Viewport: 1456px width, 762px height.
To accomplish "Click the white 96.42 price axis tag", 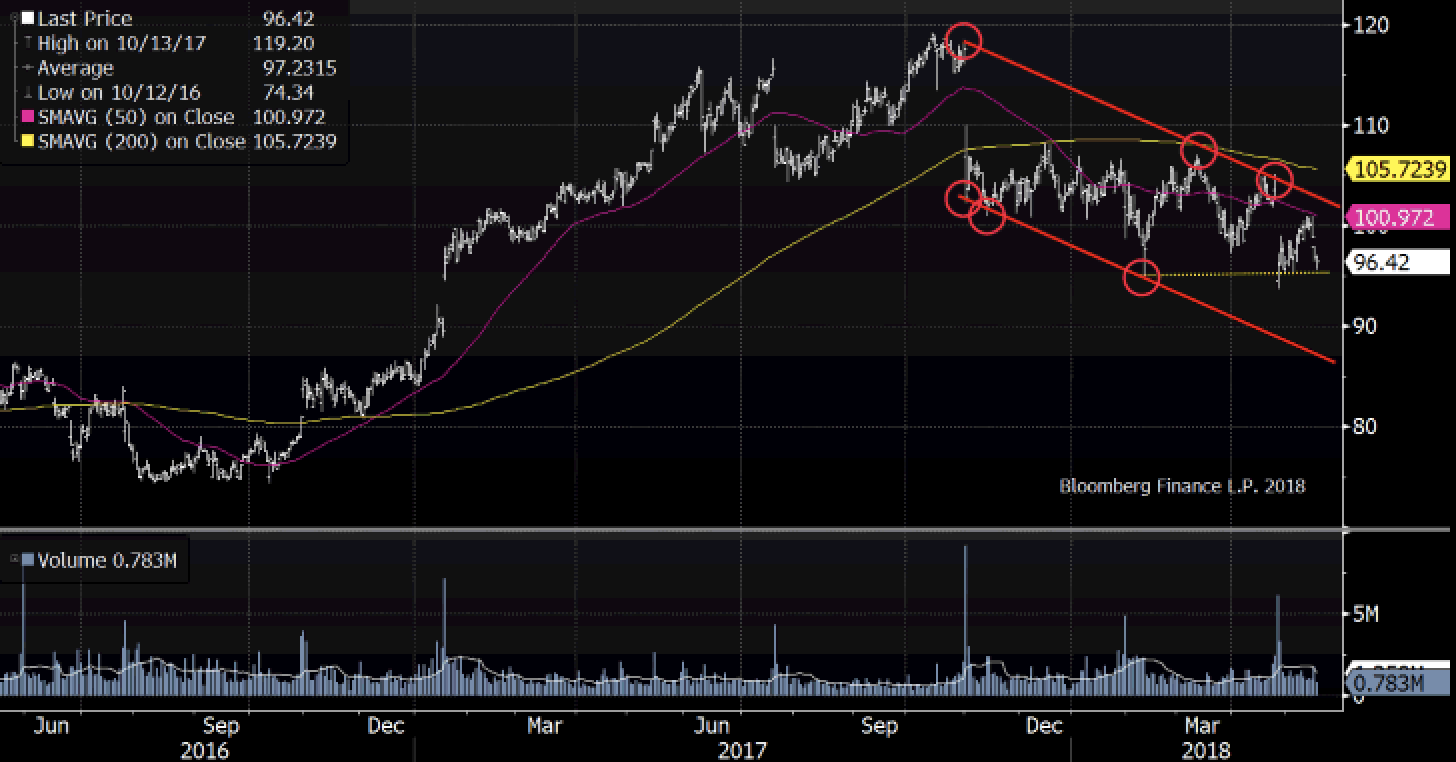I will tap(1400, 263).
